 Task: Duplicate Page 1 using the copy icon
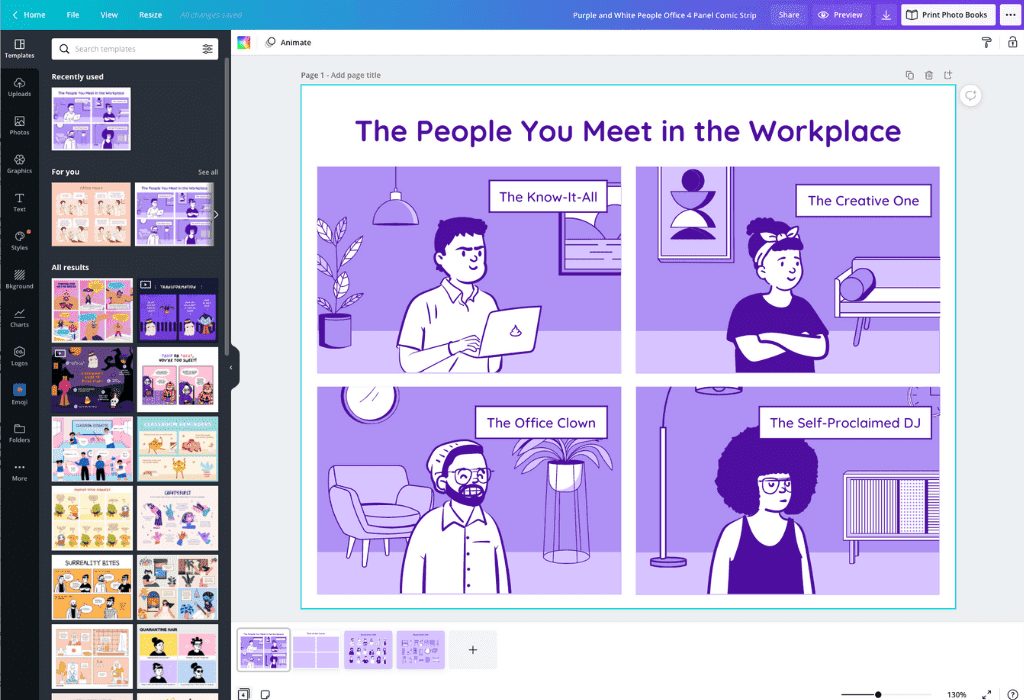click(909, 75)
